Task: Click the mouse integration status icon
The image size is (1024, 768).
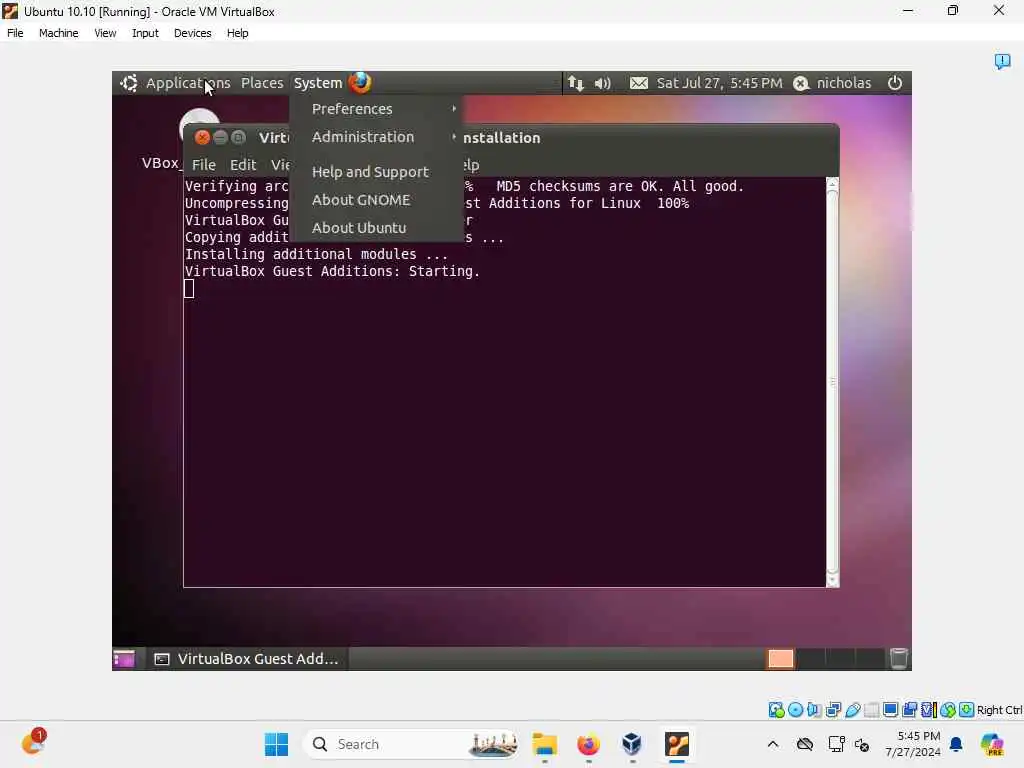Action: [x=948, y=710]
